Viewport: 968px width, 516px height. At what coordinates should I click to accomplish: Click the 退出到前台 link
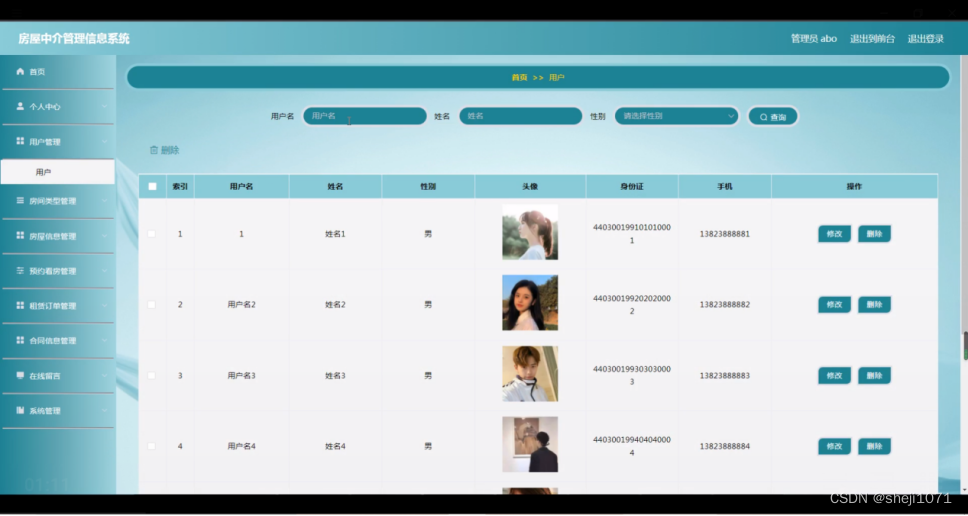[872, 38]
